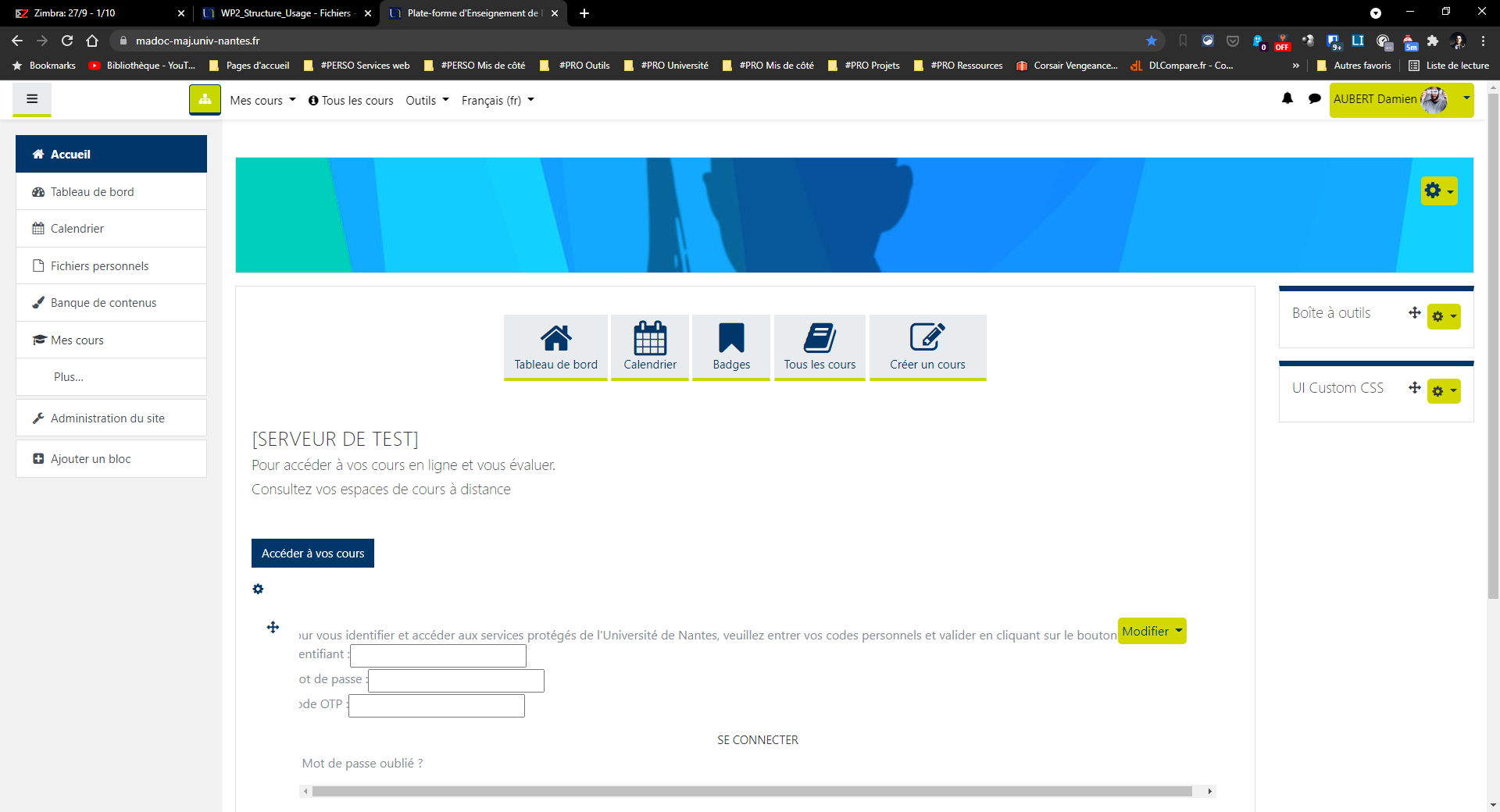Click the Tous les cours book tile

click(x=820, y=347)
